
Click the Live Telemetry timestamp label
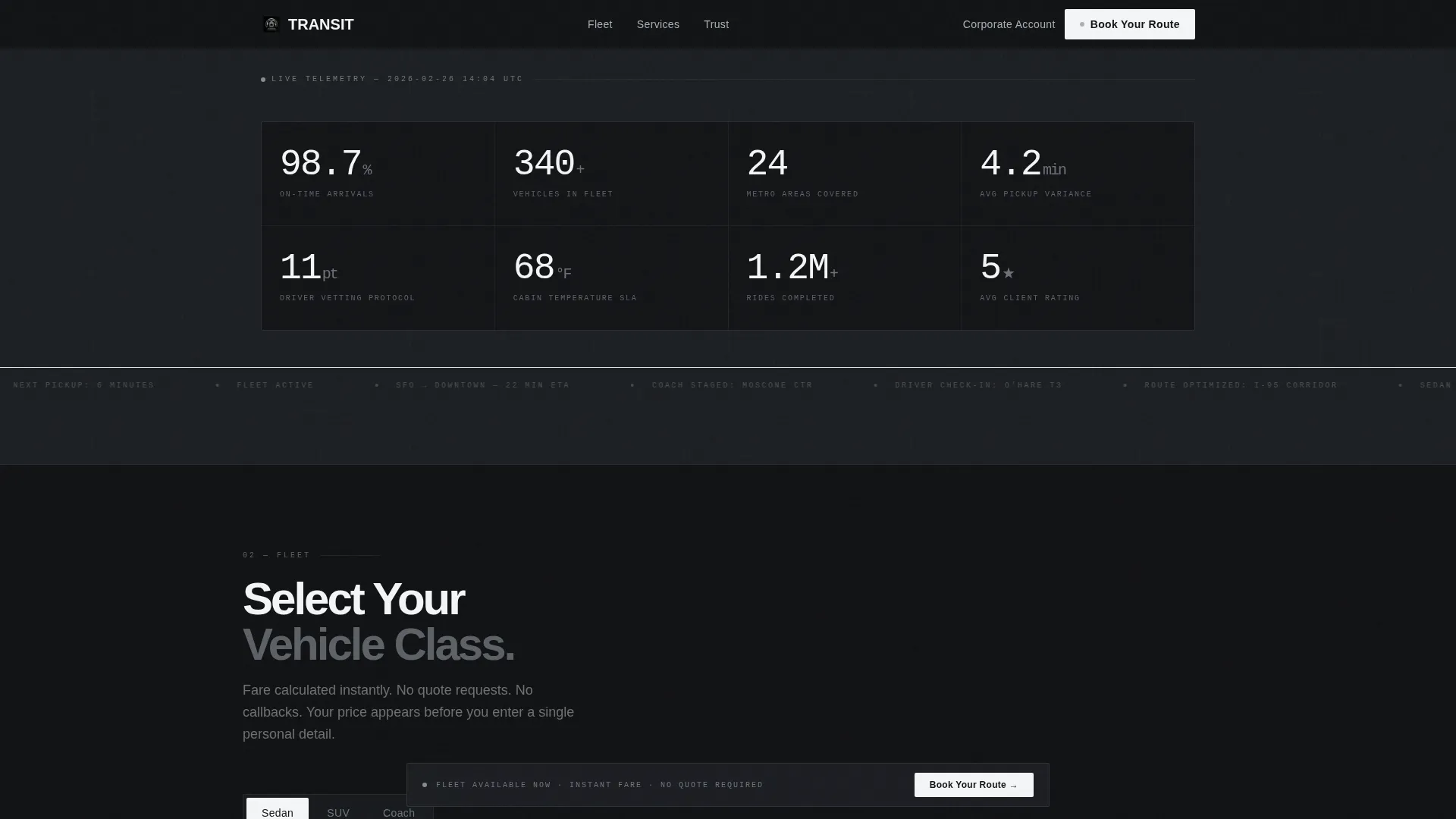click(x=397, y=79)
